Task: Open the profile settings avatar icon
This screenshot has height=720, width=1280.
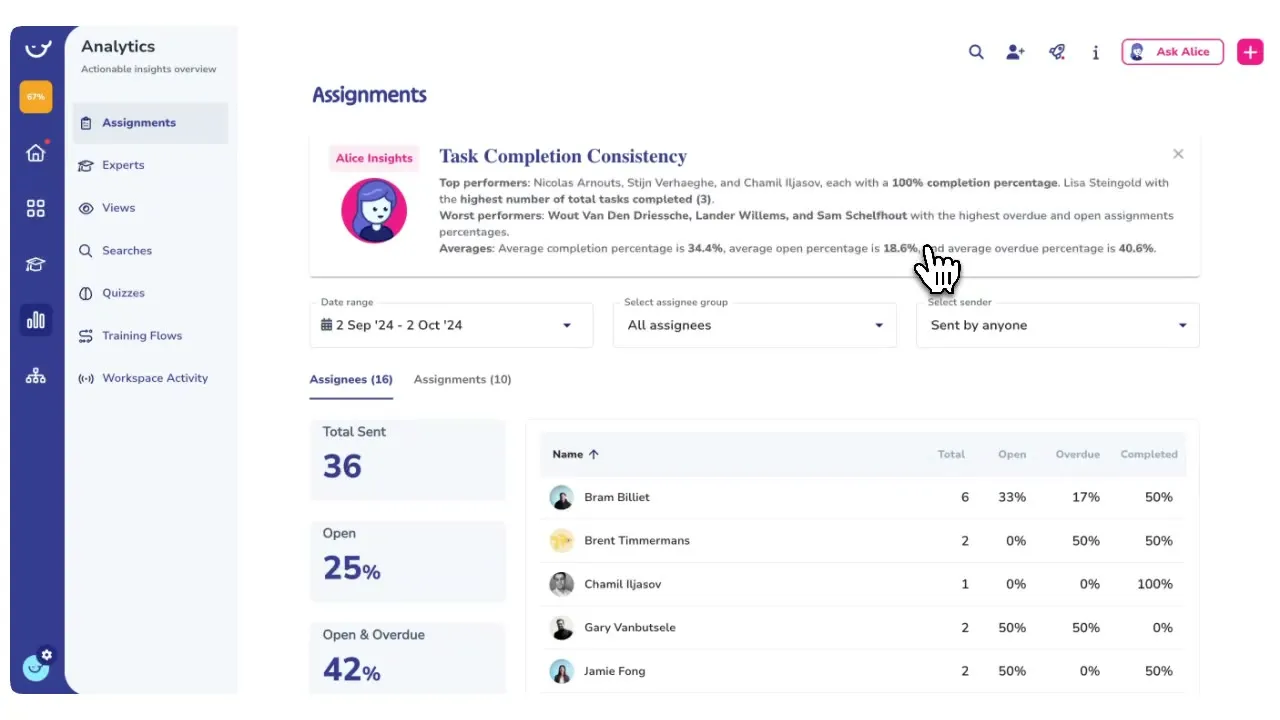Action: [x=37, y=665]
